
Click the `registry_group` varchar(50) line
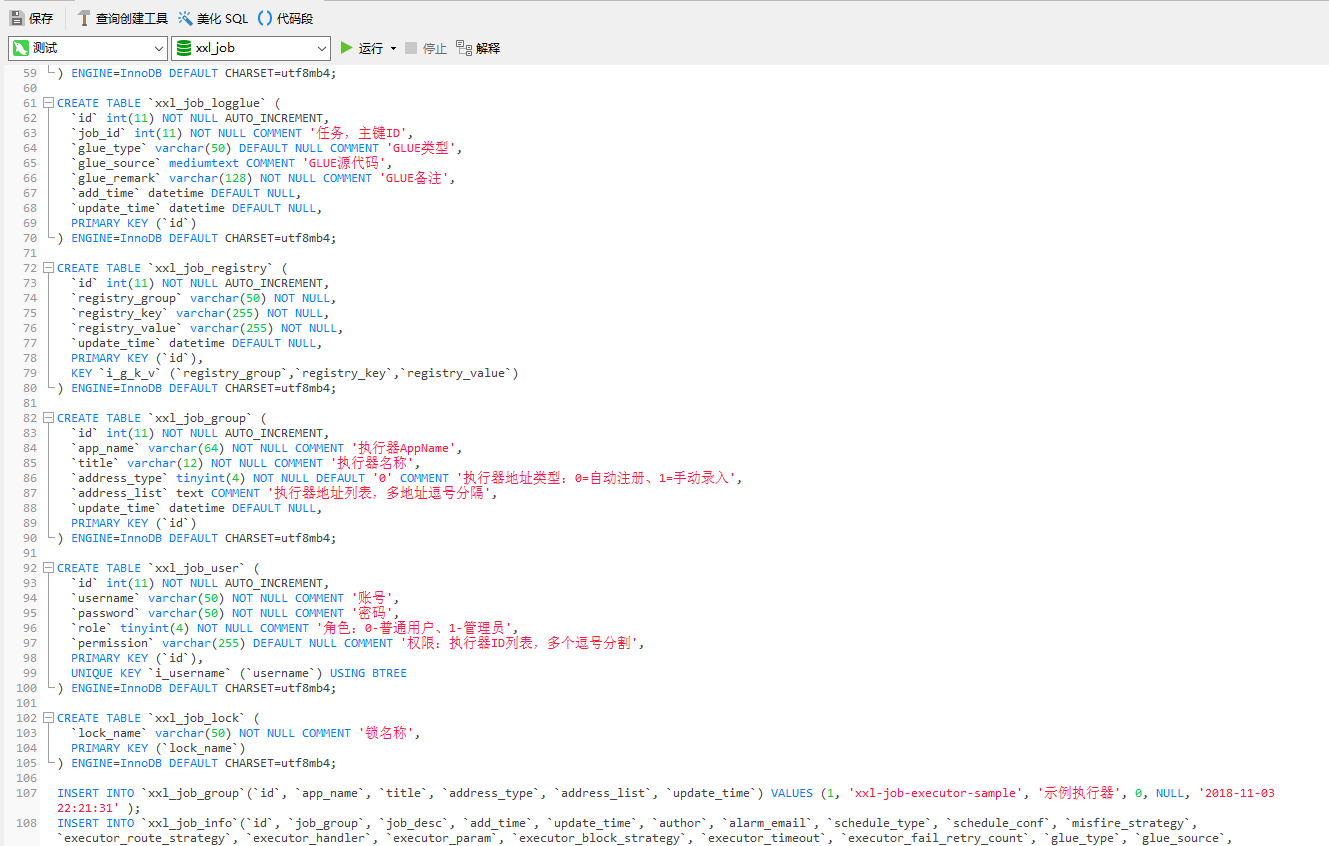(x=204, y=298)
